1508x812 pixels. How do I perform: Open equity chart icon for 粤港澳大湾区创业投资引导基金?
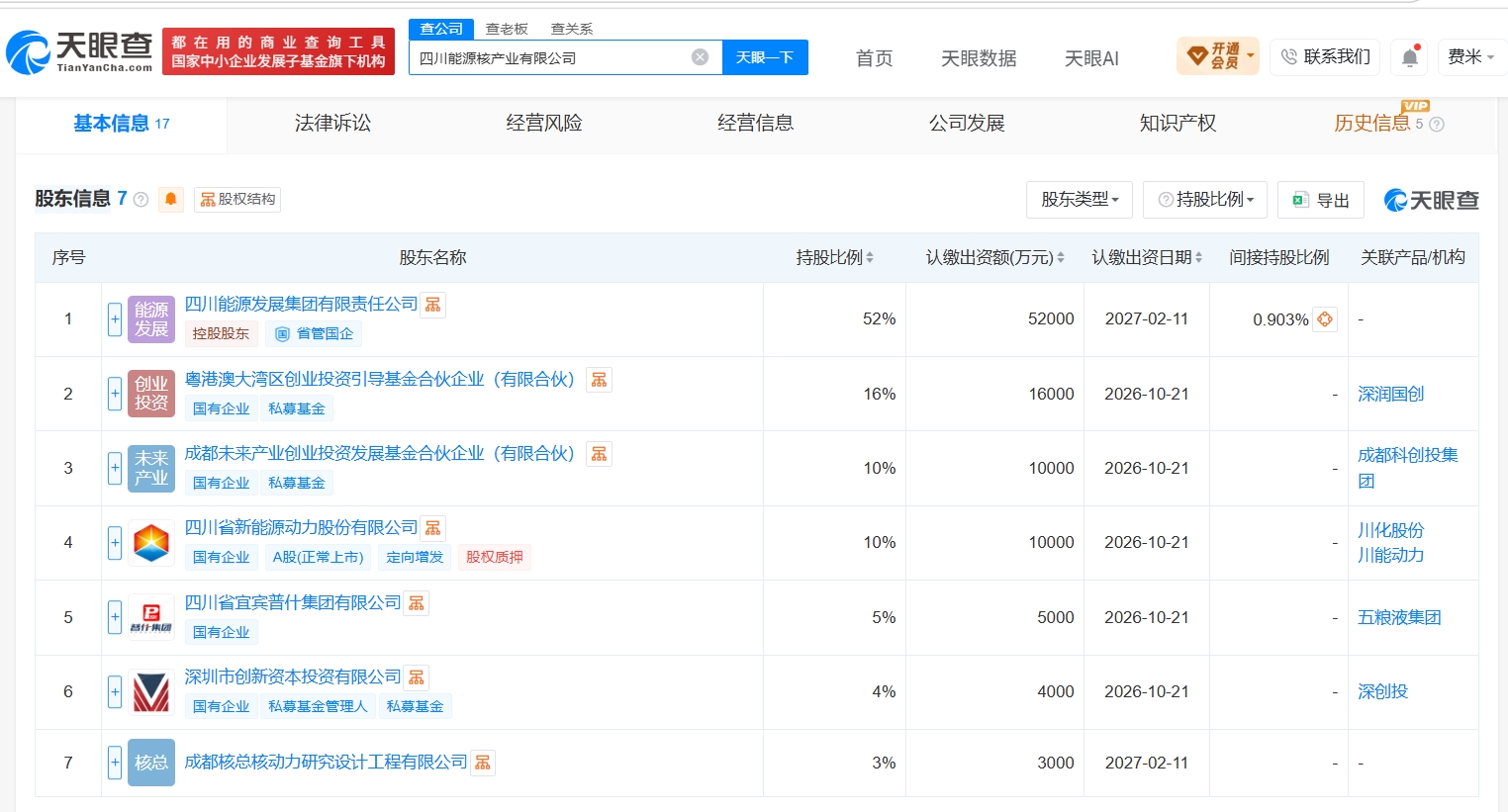point(599,380)
